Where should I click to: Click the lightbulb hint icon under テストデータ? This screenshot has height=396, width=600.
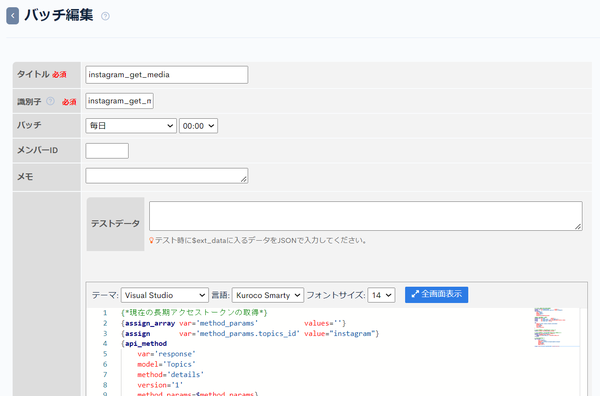click(152, 240)
